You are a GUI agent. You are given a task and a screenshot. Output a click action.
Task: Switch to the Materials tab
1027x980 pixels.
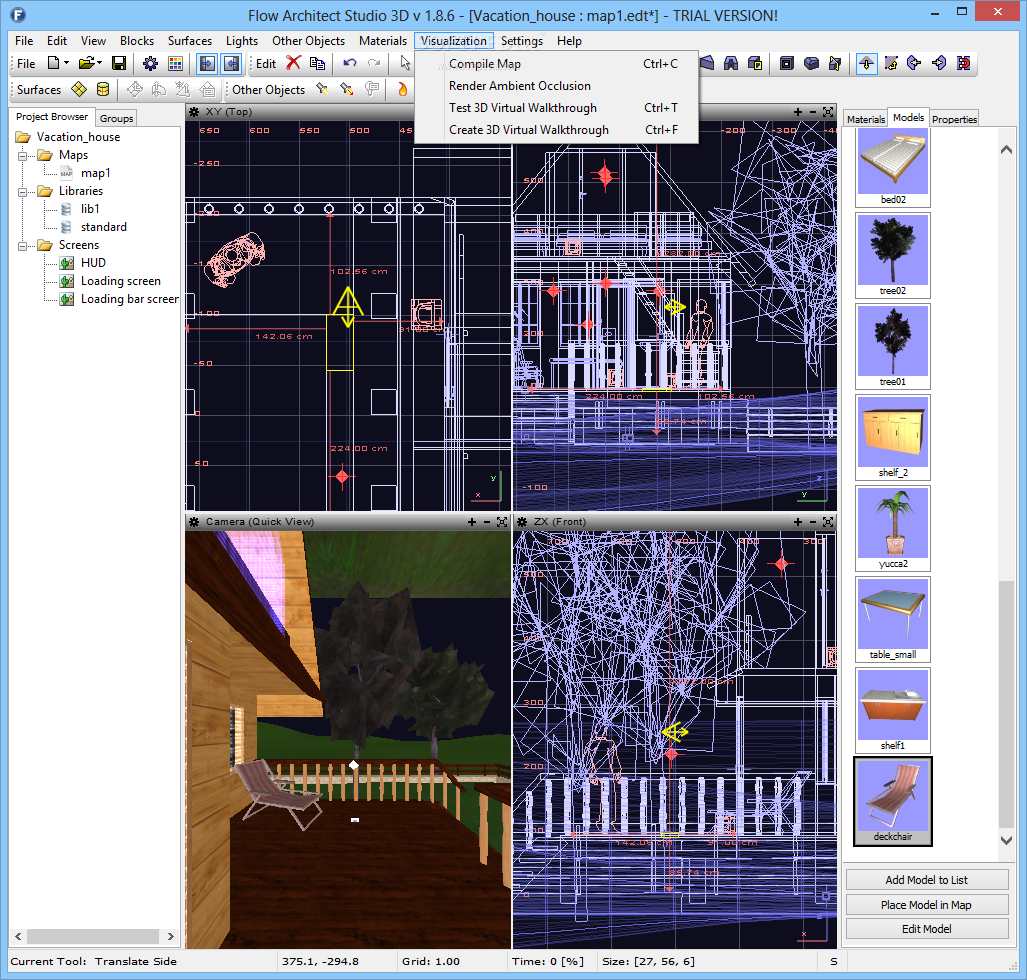[x=865, y=119]
